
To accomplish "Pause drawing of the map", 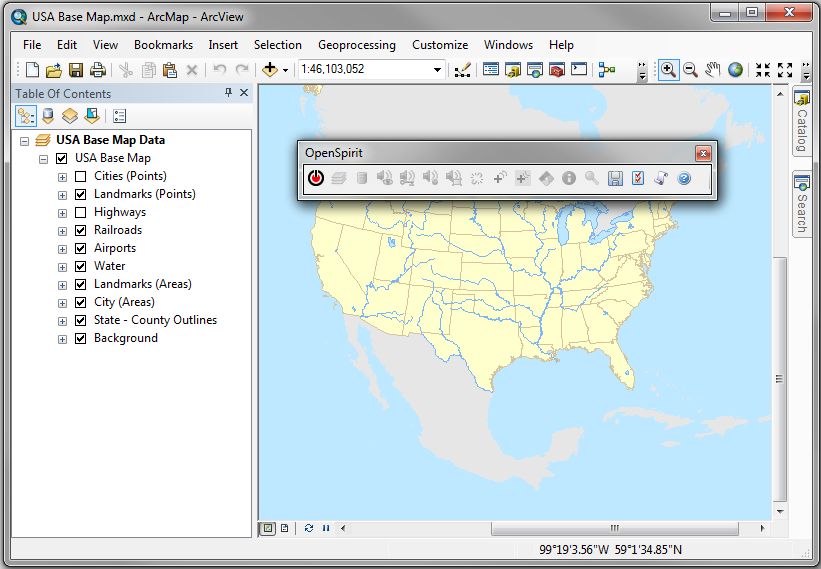I will (326, 528).
